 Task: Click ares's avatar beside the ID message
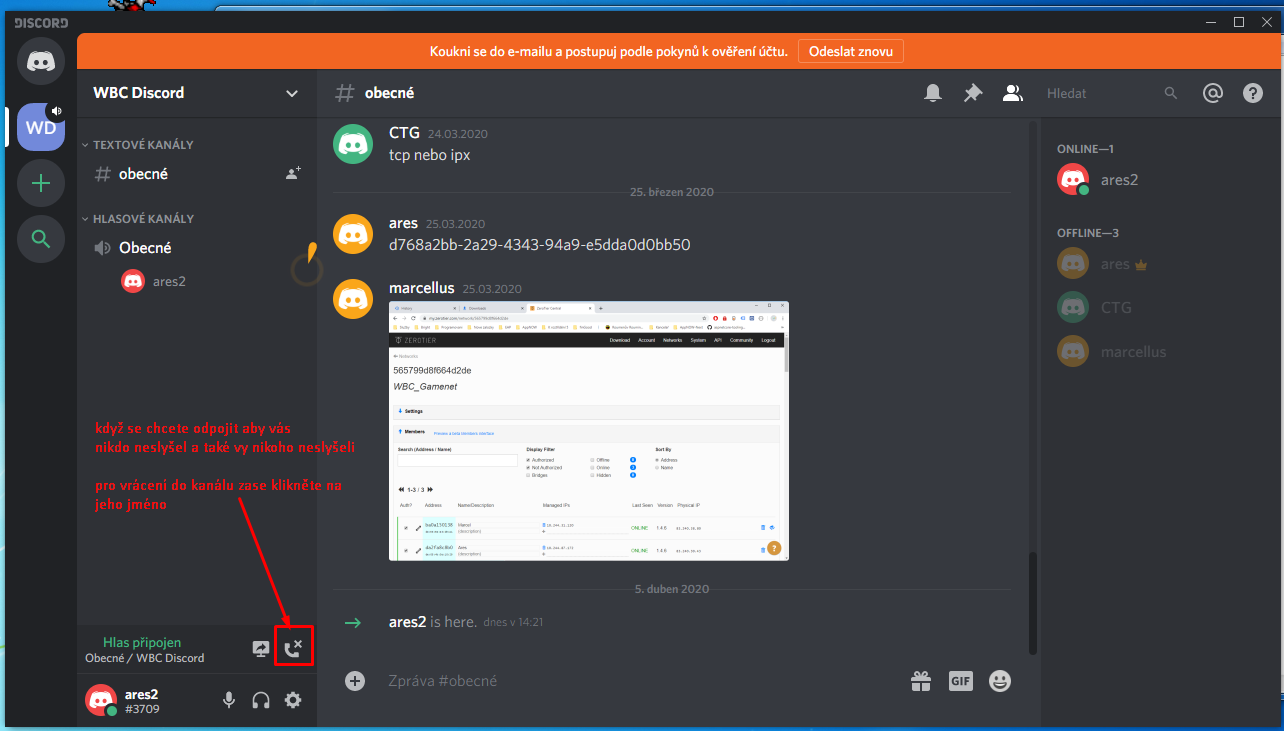tap(353, 234)
